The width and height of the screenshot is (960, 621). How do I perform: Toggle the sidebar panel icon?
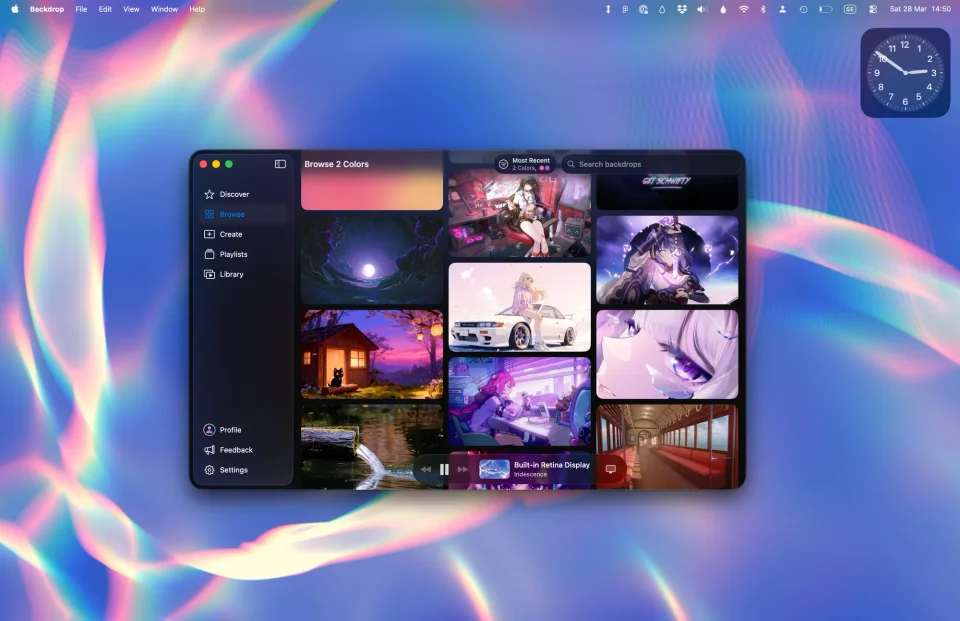click(x=280, y=164)
